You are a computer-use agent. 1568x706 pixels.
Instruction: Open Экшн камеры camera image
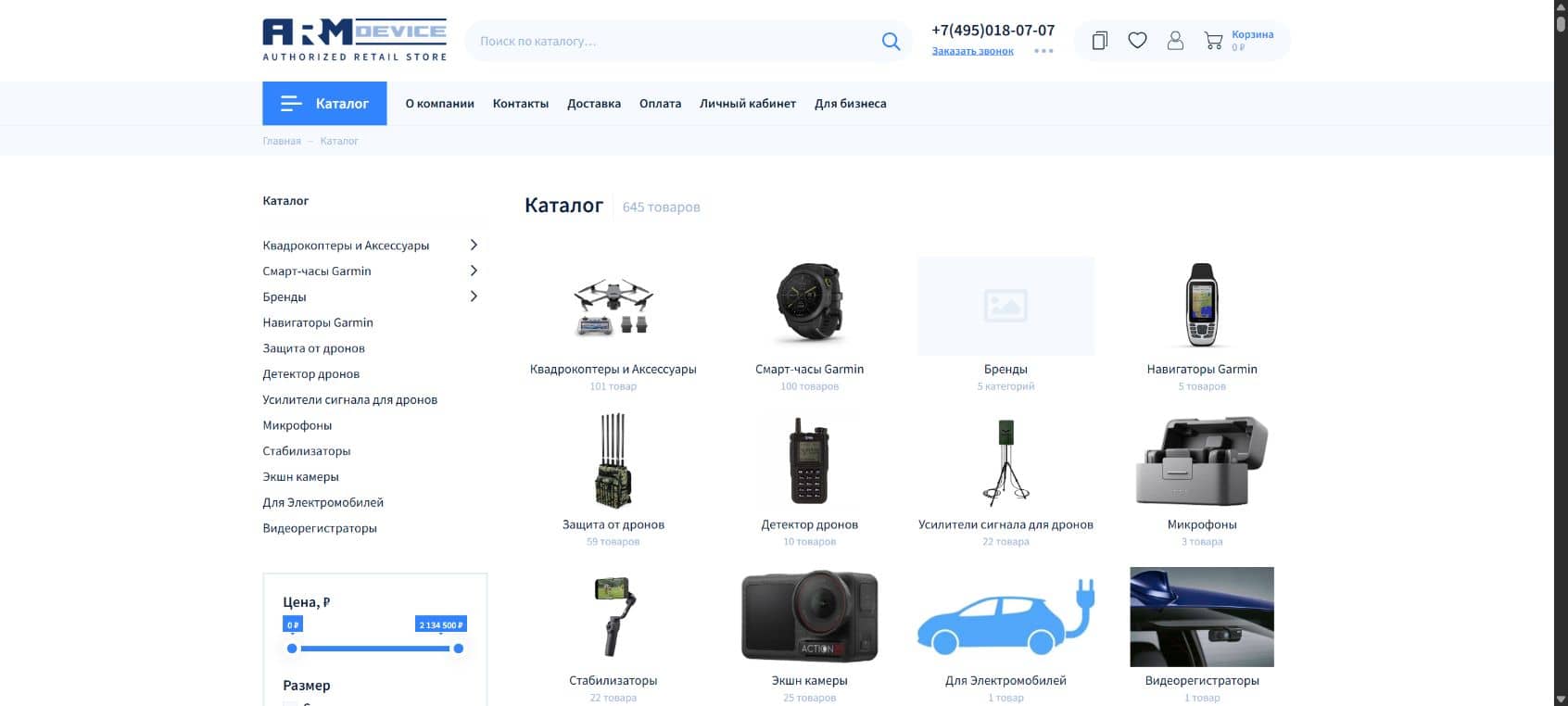[809, 616]
